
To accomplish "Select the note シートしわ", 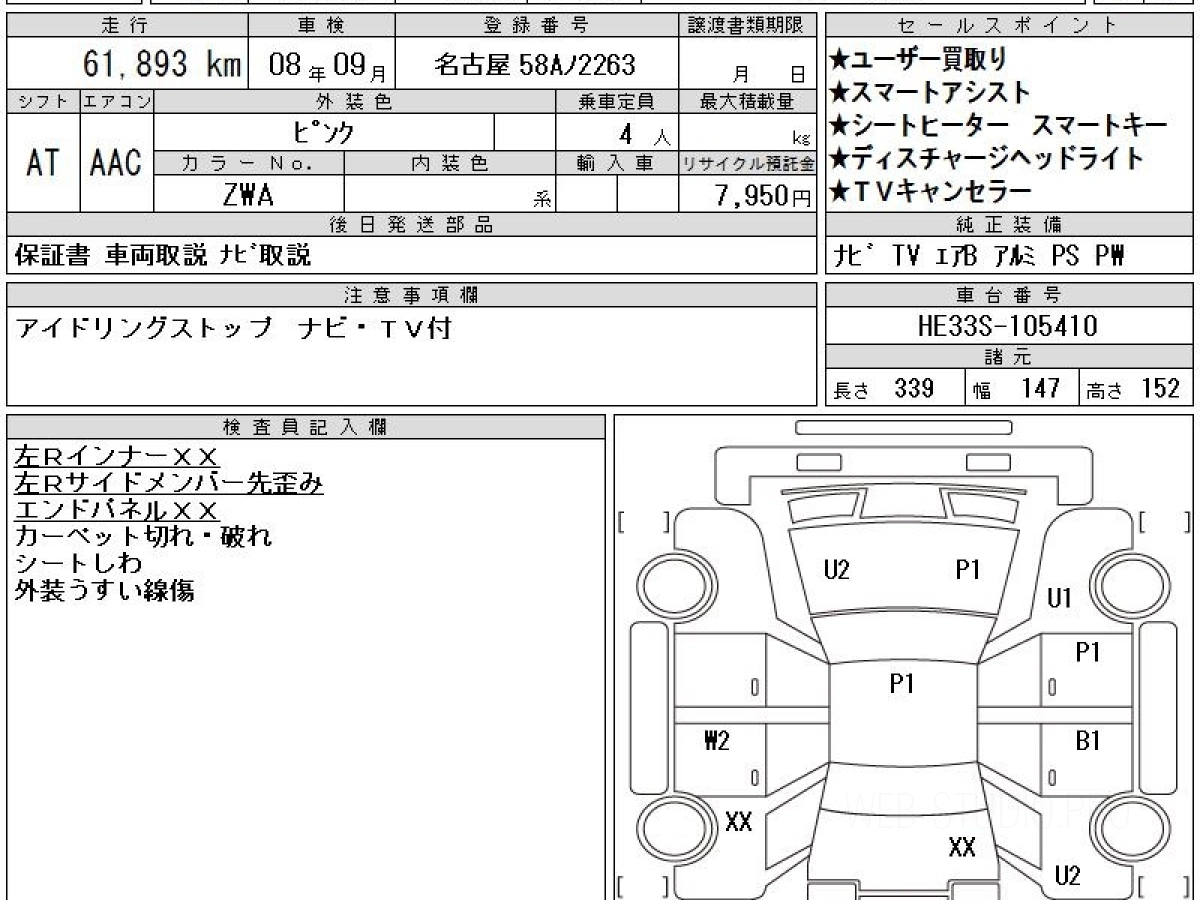I will 78,564.
